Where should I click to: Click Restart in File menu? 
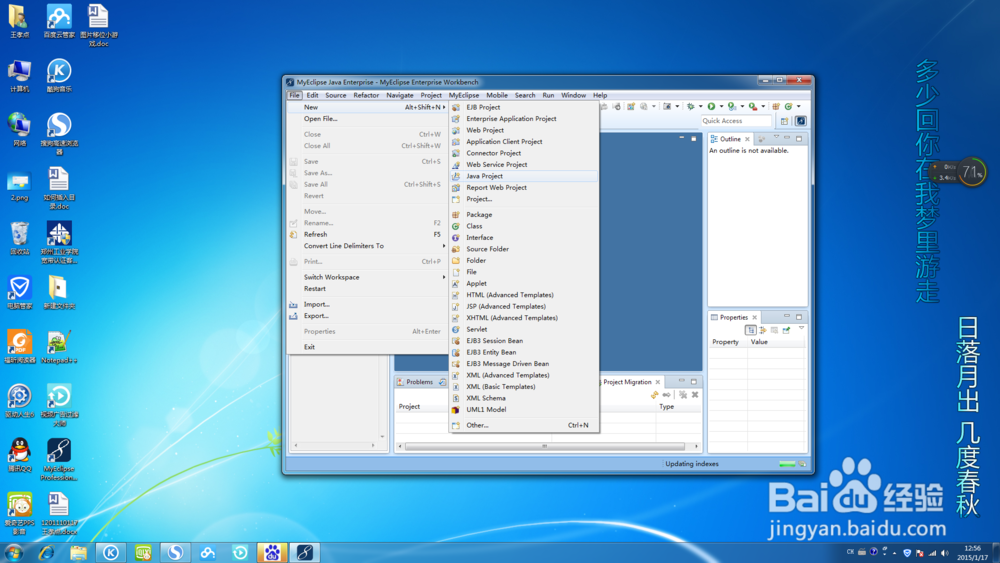pos(367,289)
